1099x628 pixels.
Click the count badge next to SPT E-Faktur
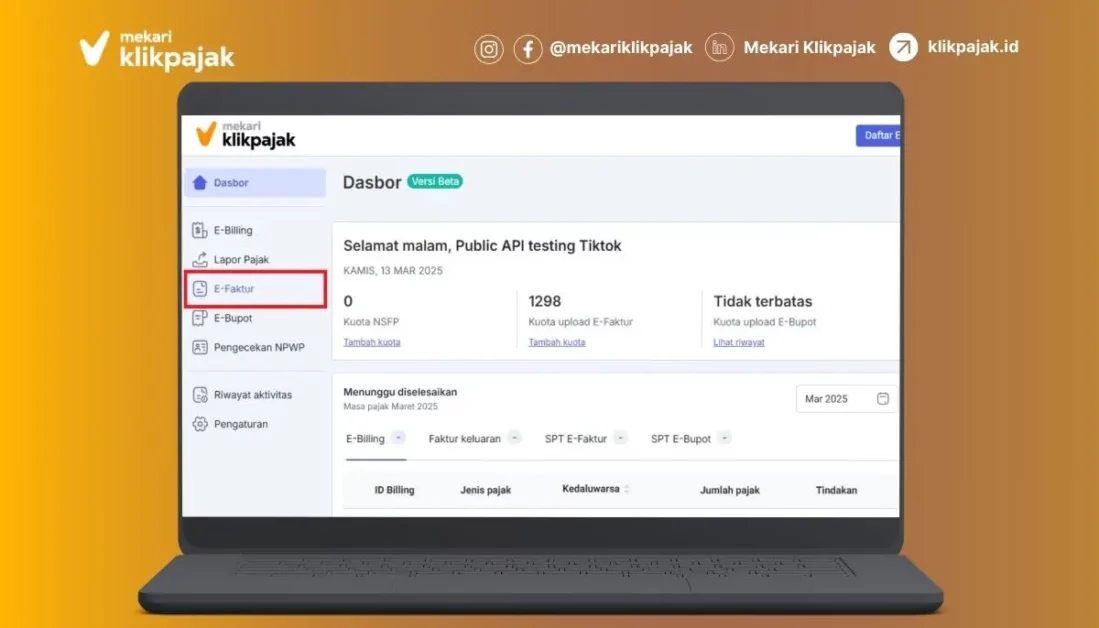pos(620,437)
